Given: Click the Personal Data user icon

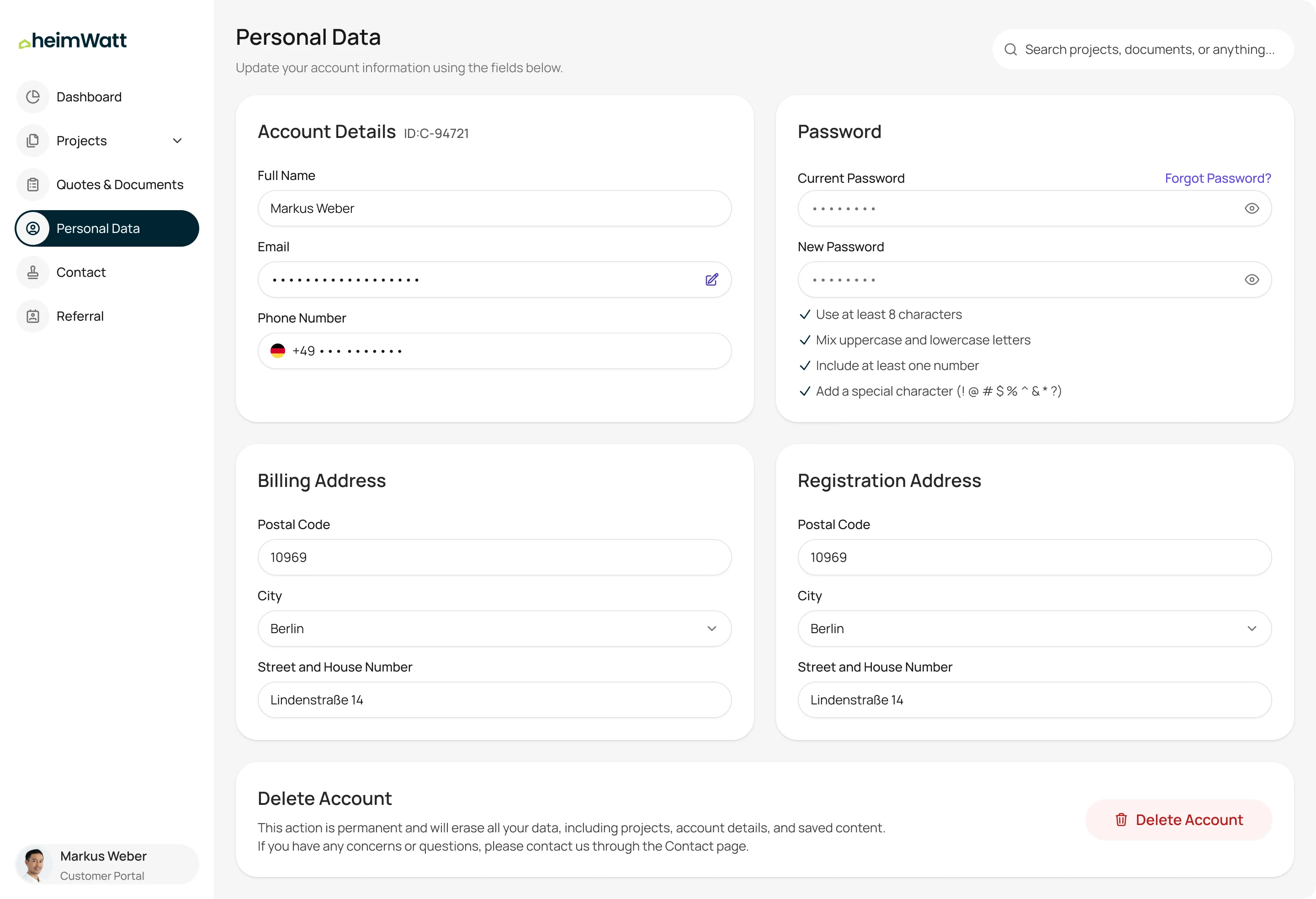Looking at the screenshot, I should pyautogui.click(x=33, y=228).
